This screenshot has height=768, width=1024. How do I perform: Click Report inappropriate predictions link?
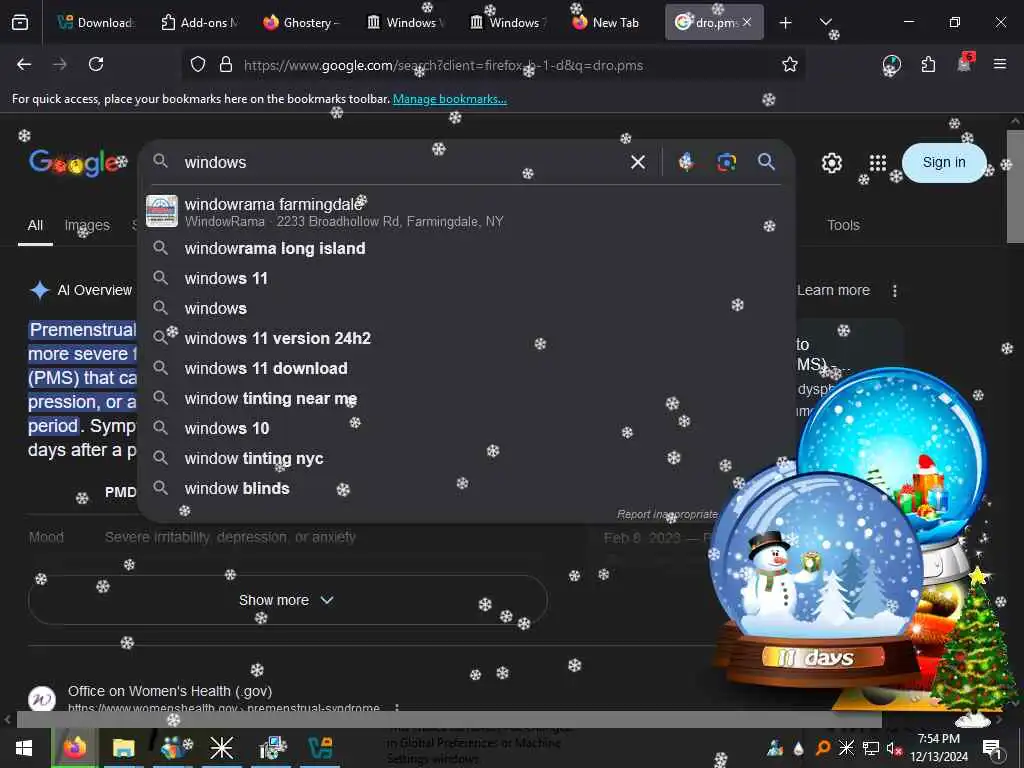pos(667,515)
